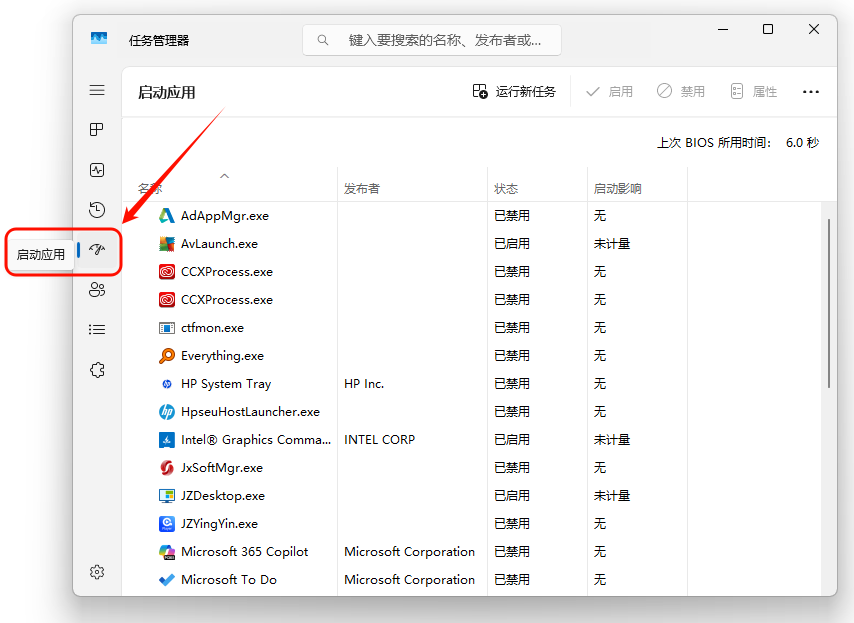Click the 禁用 disable button

(x=681, y=91)
